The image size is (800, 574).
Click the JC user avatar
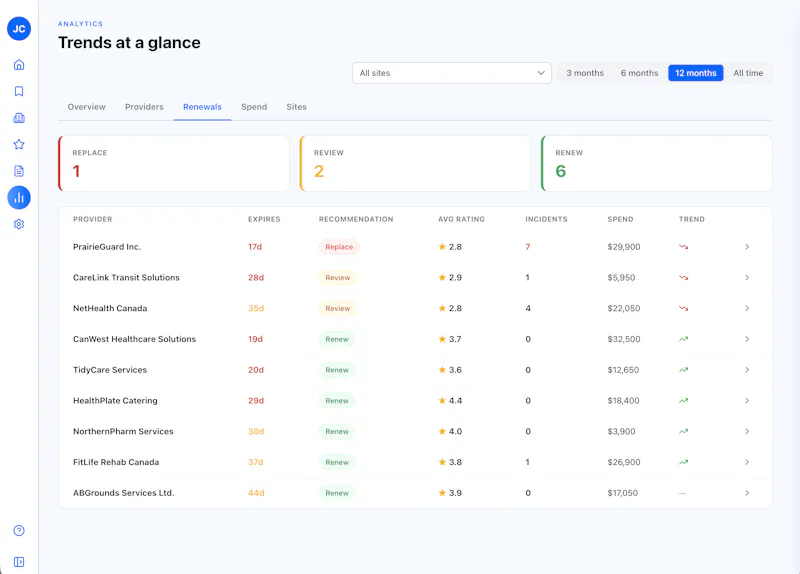19,29
